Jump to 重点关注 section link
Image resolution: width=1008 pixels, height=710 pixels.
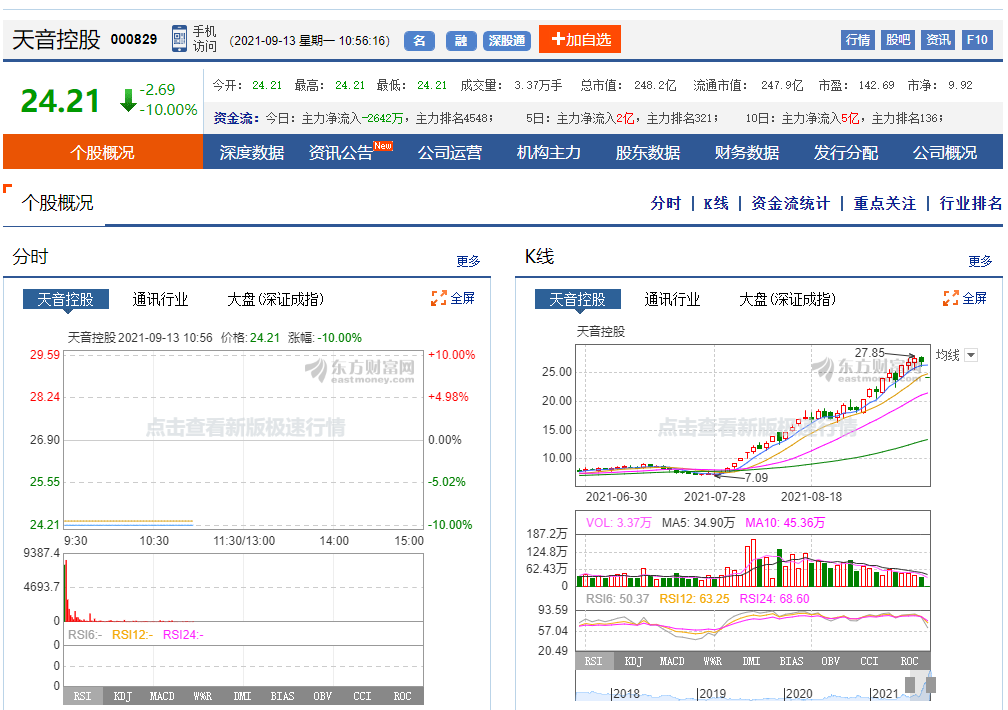tap(885, 203)
